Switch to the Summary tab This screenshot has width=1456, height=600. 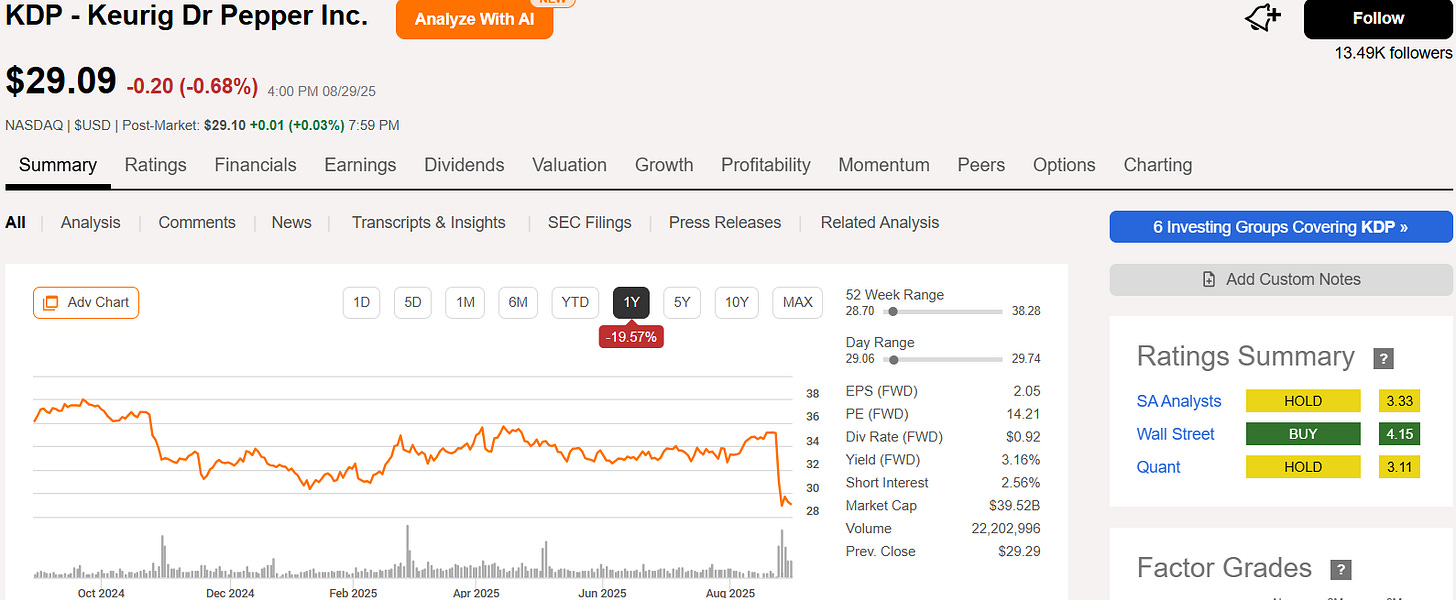(x=58, y=165)
